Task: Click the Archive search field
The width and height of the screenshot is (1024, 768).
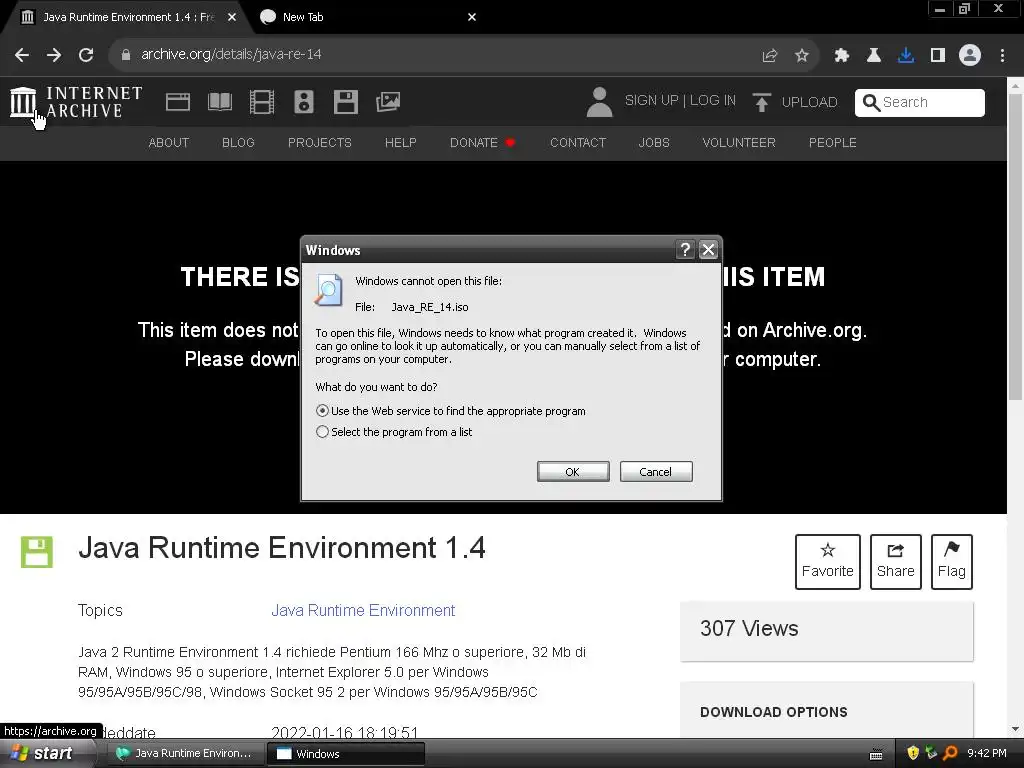Action: coord(920,103)
